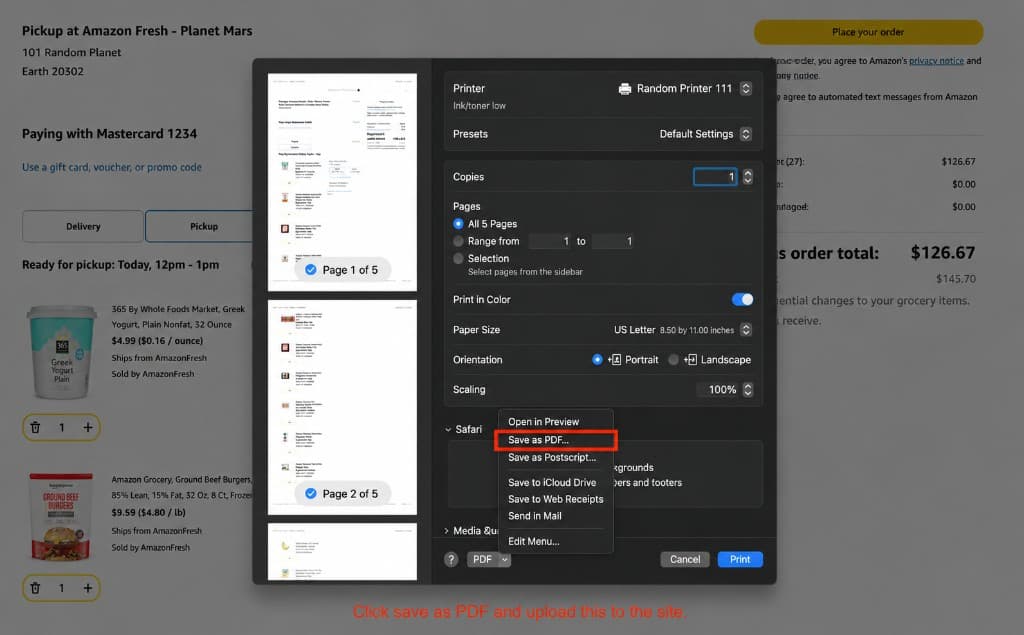The image size is (1024, 635).
Task: Click the Greek Yogurt product image
Action: pyautogui.click(x=61, y=353)
